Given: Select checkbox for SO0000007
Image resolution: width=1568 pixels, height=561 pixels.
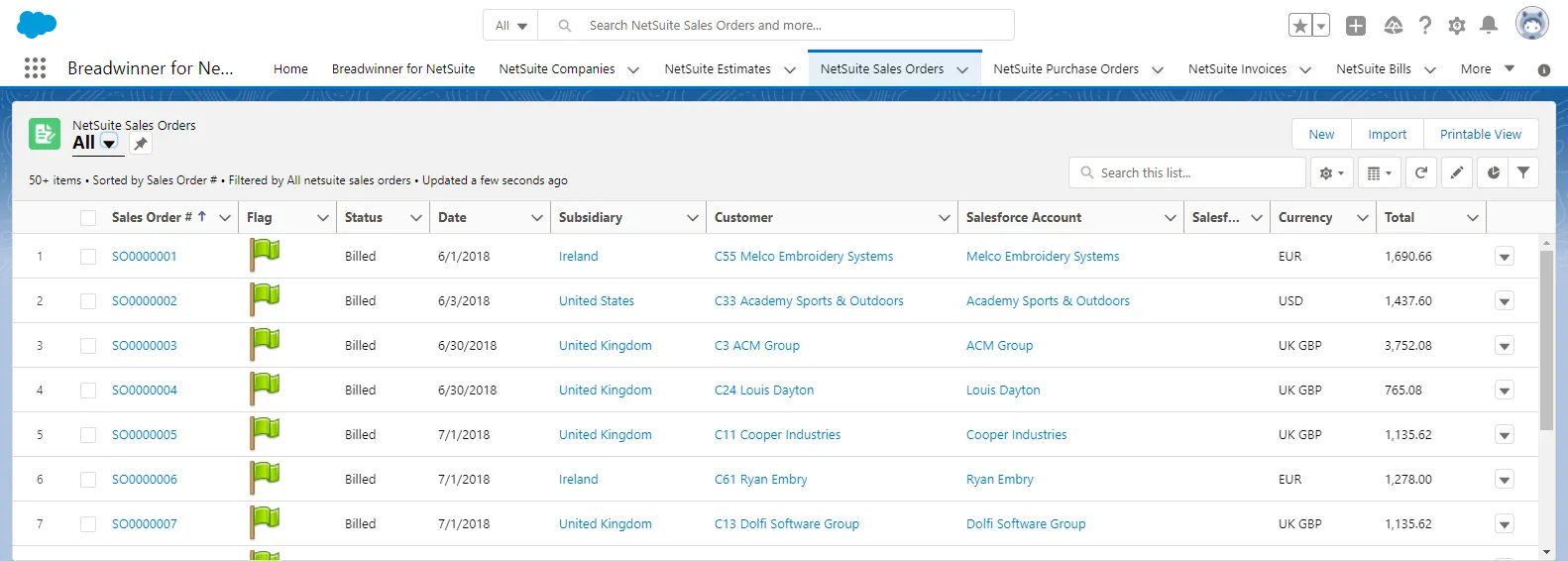Looking at the screenshot, I should pyautogui.click(x=88, y=524).
